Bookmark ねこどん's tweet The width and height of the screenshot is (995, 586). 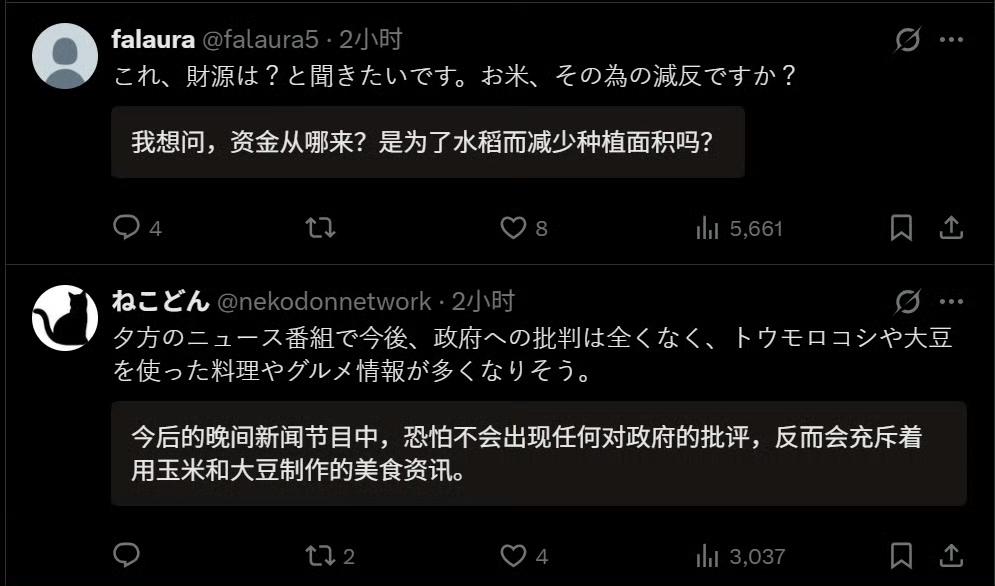pyautogui.click(x=901, y=556)
